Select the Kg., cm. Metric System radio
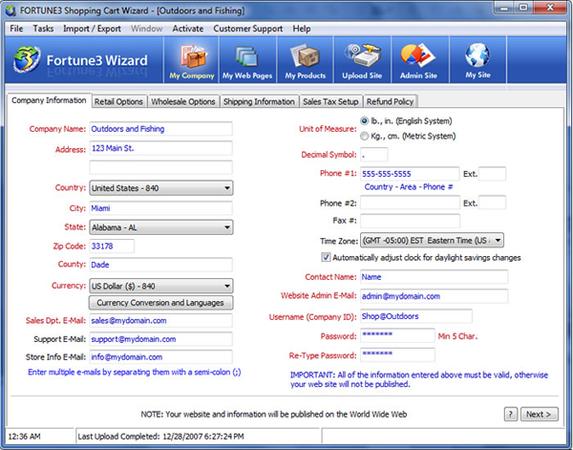Viewport: 573px width, 450px height. (364, 136)
